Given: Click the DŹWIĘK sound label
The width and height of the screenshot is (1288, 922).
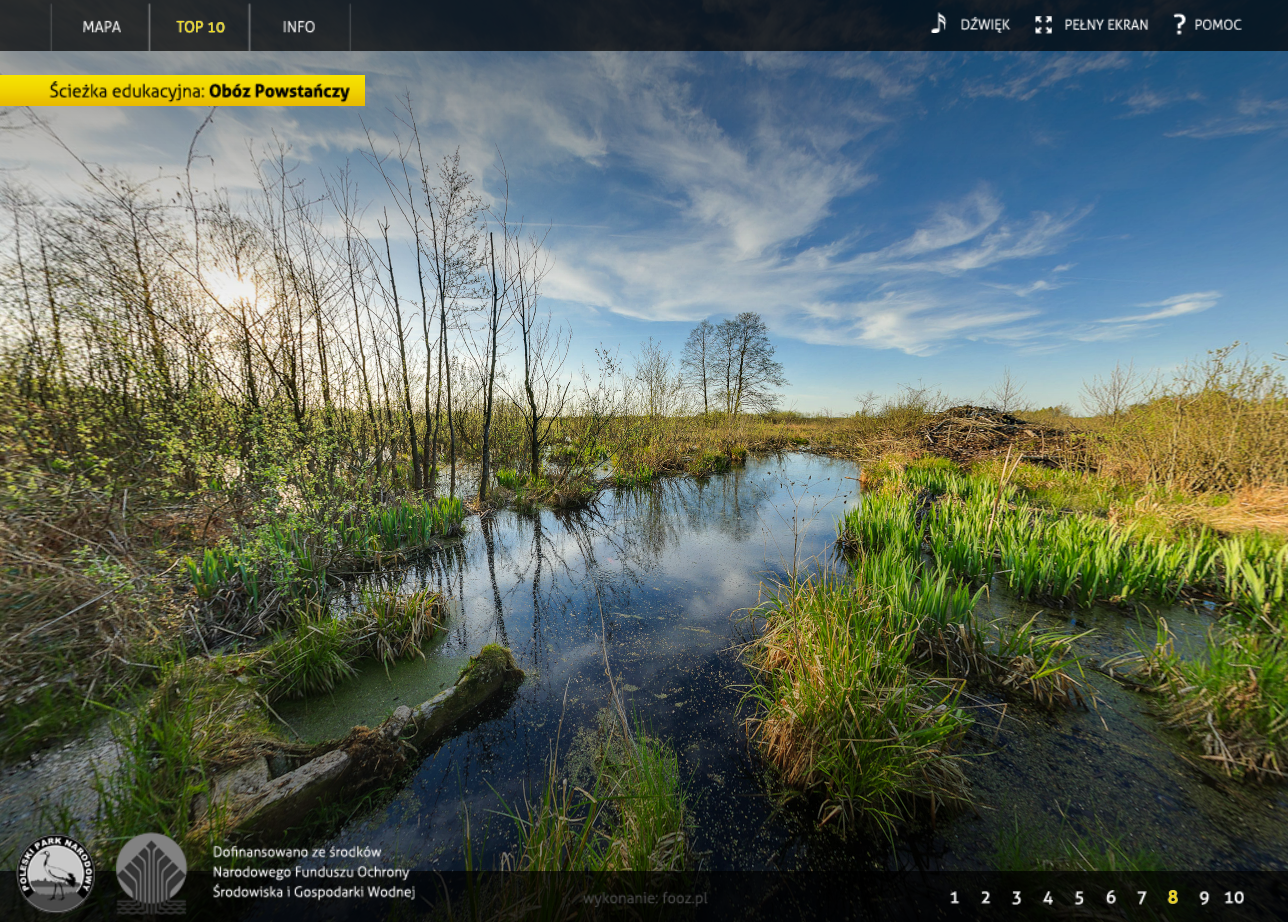Looking at the screenshot, I should point(984,25).
